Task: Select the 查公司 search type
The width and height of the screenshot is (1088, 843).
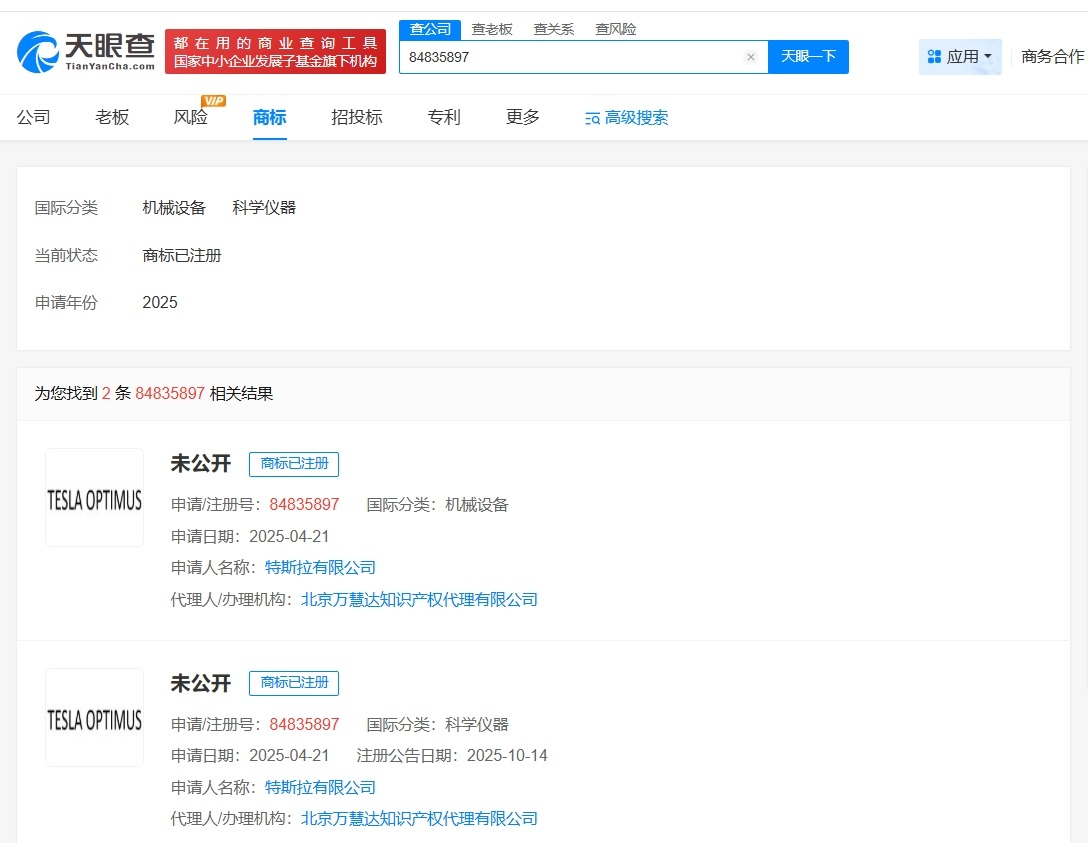Action: [x=430, y=29]
